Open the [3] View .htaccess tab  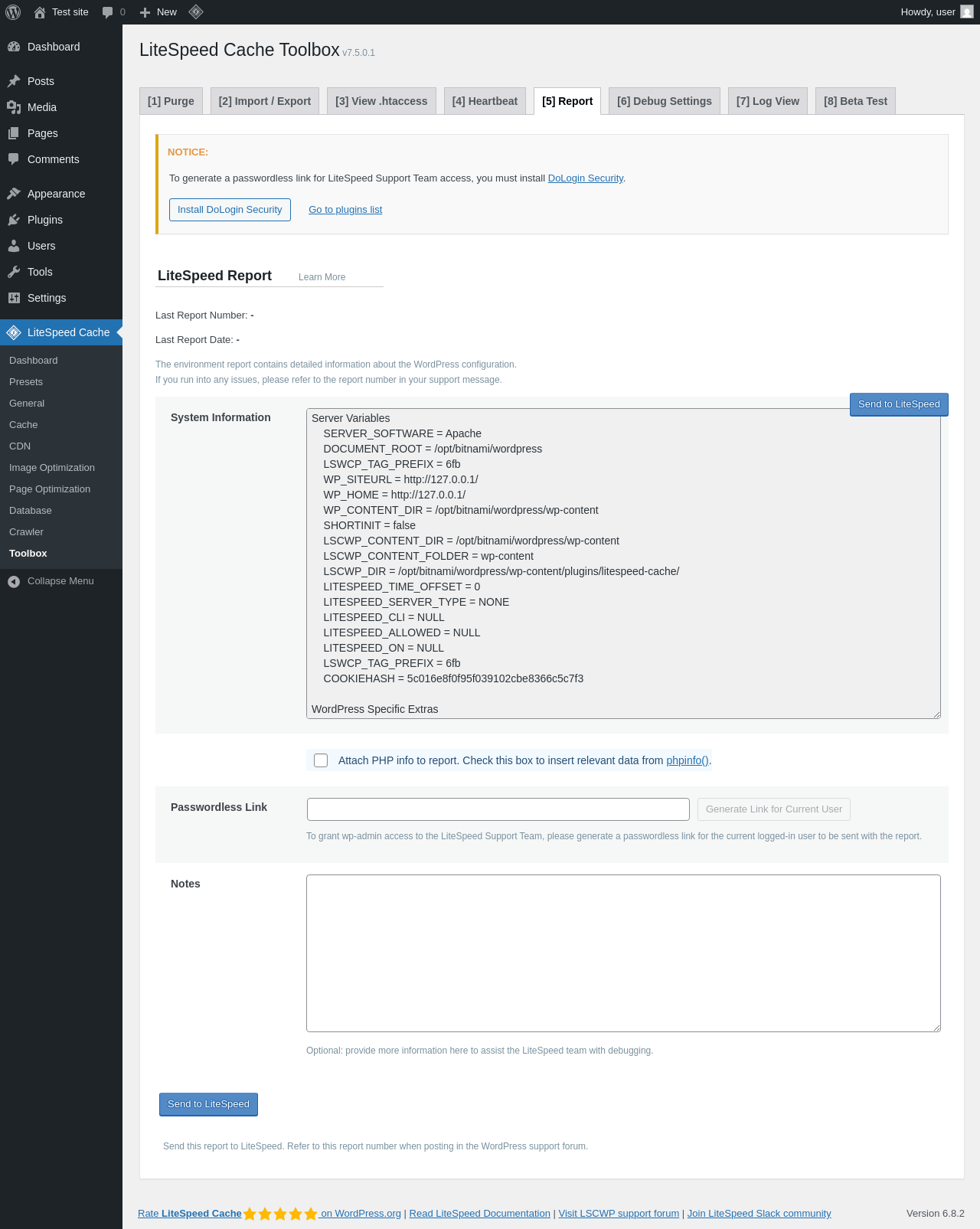pos(381,101)
